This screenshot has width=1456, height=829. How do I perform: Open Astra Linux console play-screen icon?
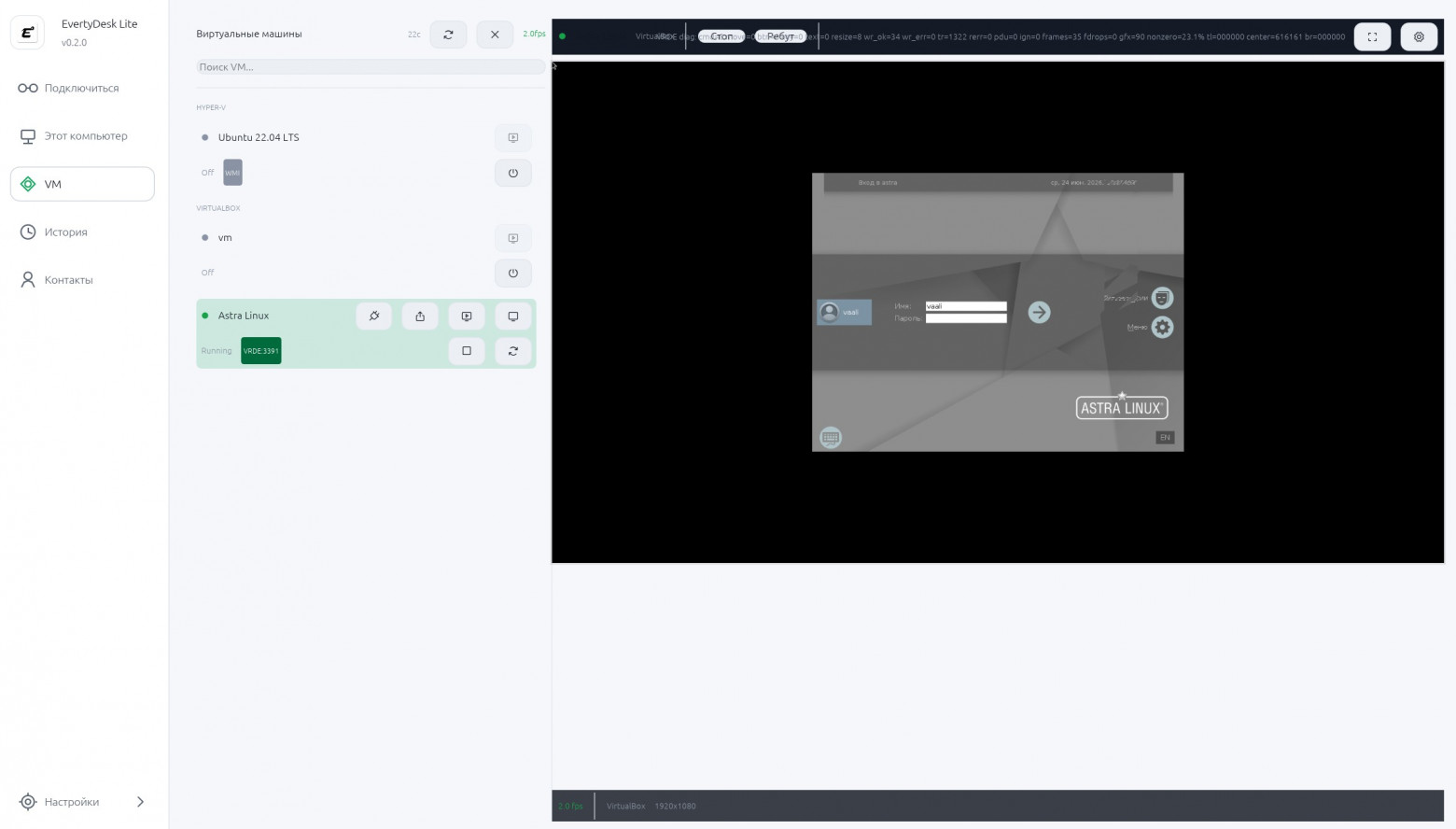(x=467, y=316)
